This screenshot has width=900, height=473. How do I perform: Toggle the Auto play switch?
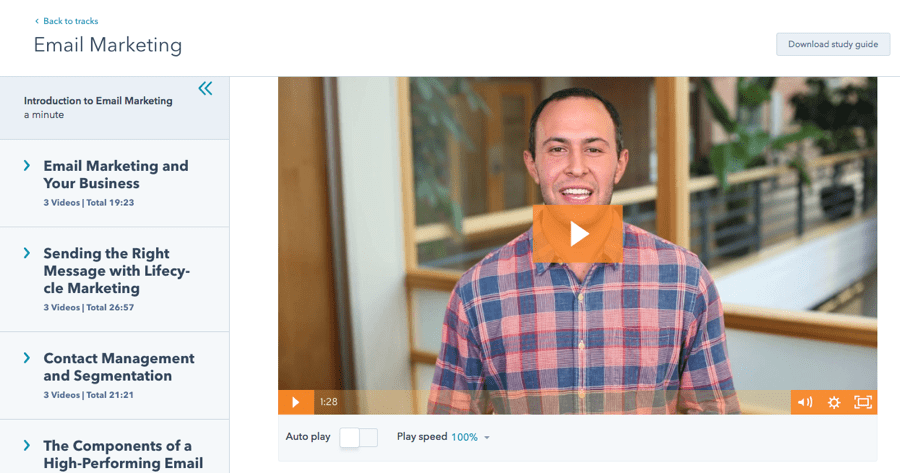(358, 437)
